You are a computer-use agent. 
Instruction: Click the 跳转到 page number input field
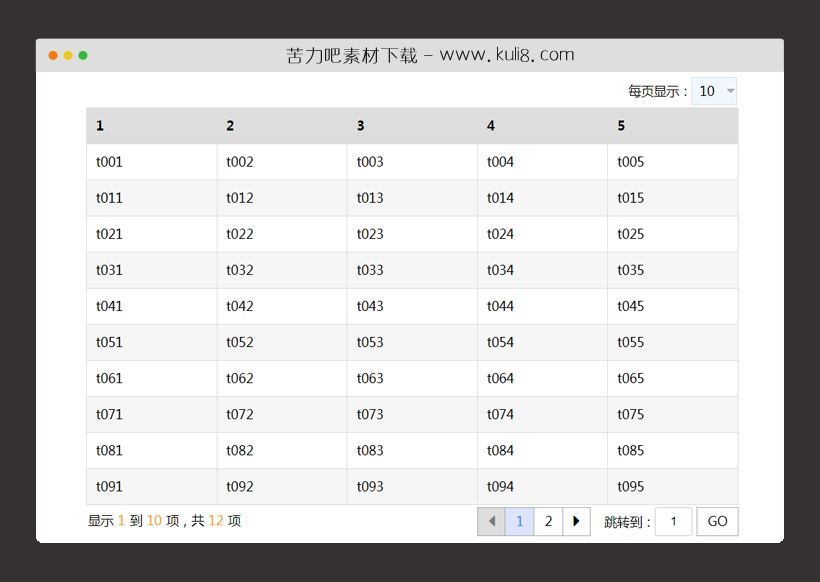(672, 521)
